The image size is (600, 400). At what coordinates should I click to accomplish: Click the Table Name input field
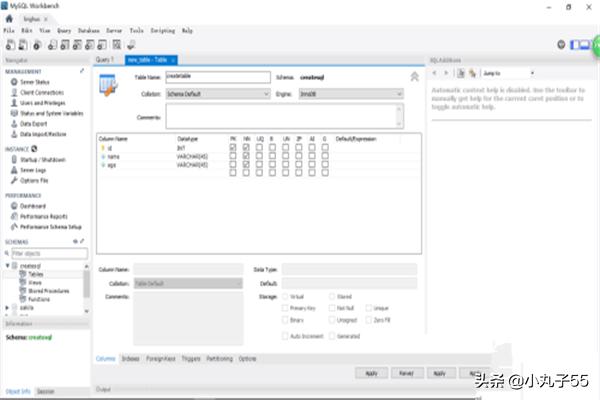point(218,77)
